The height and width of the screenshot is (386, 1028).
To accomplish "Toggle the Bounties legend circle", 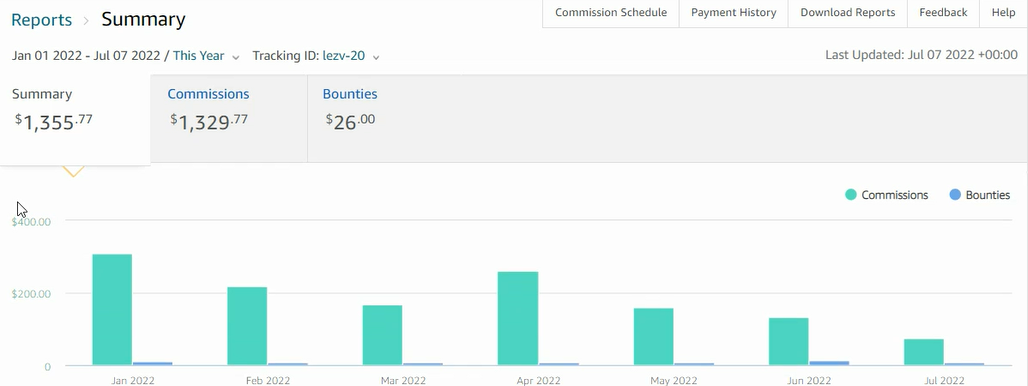I will pyautogui.click(x=955, y=195).
